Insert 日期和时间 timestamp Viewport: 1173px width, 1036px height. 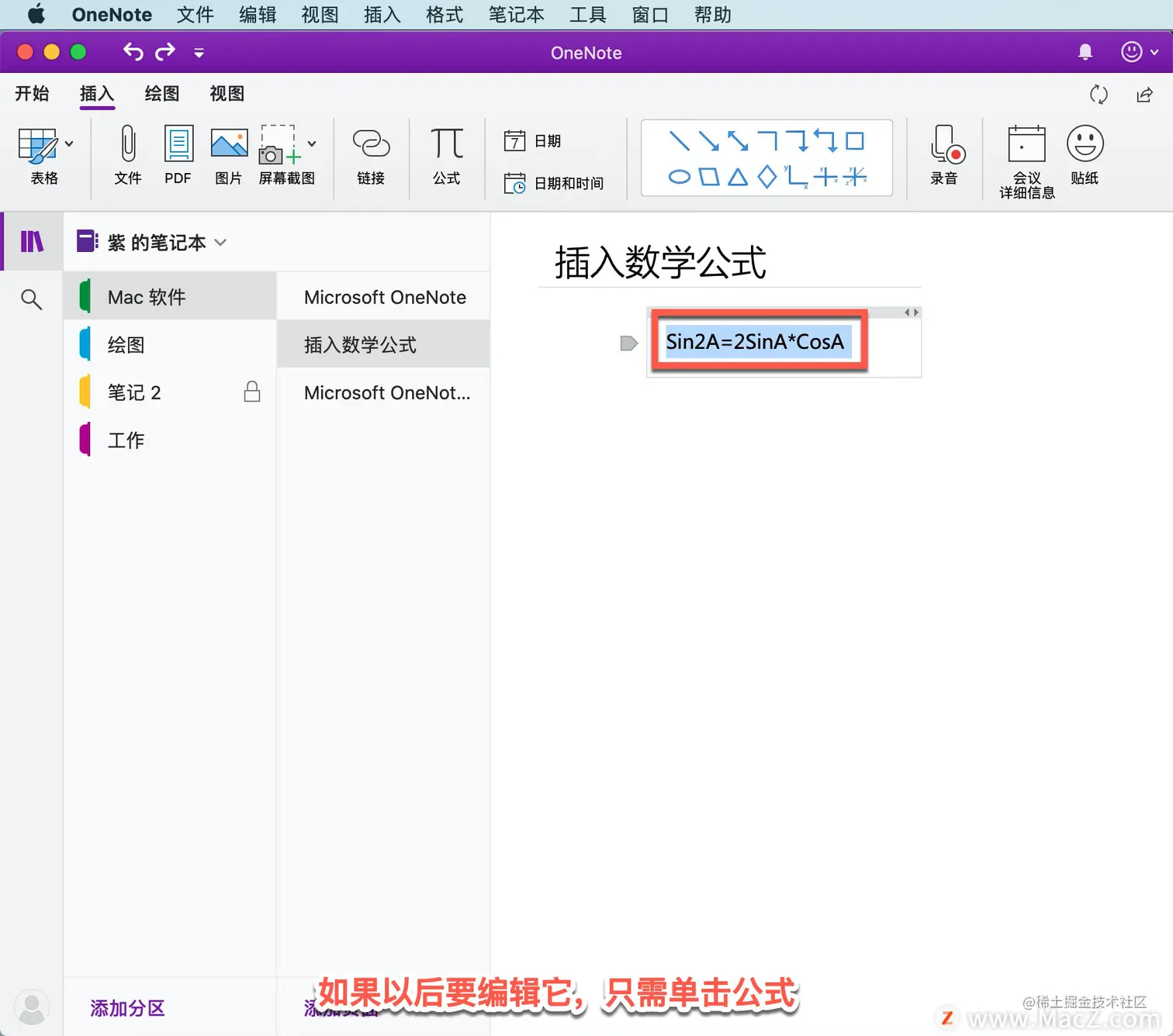click(x=554, y=183)
